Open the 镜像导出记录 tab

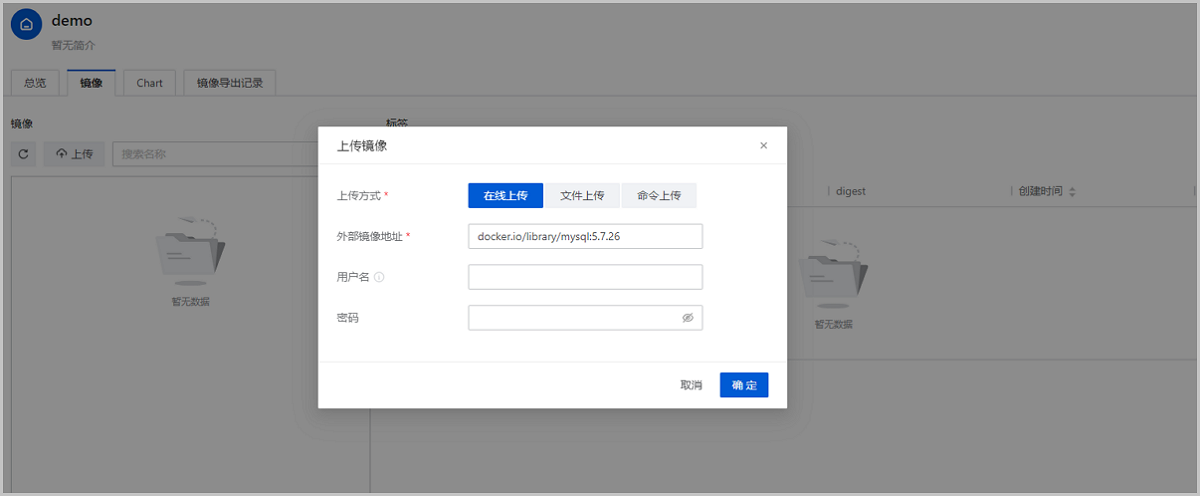(x=230, y=83)
